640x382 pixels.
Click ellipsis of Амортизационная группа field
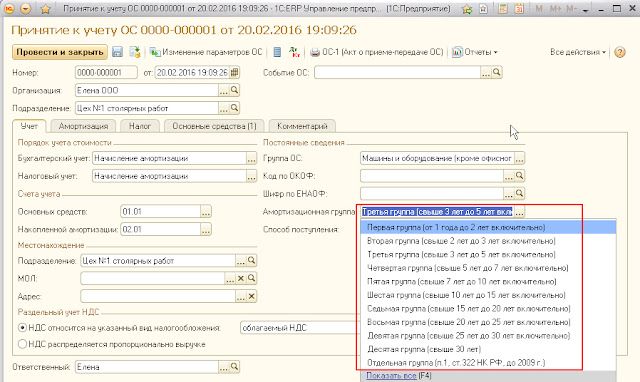519,212
